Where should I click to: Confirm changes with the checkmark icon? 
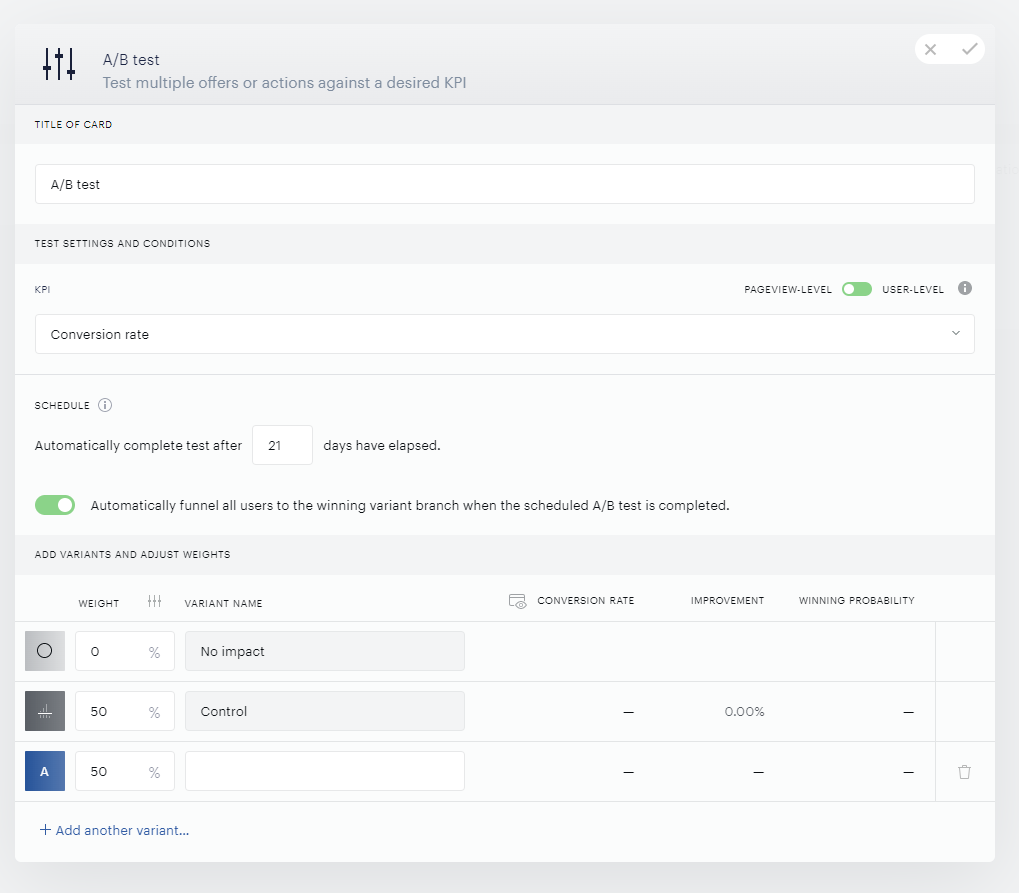(970, 49)
